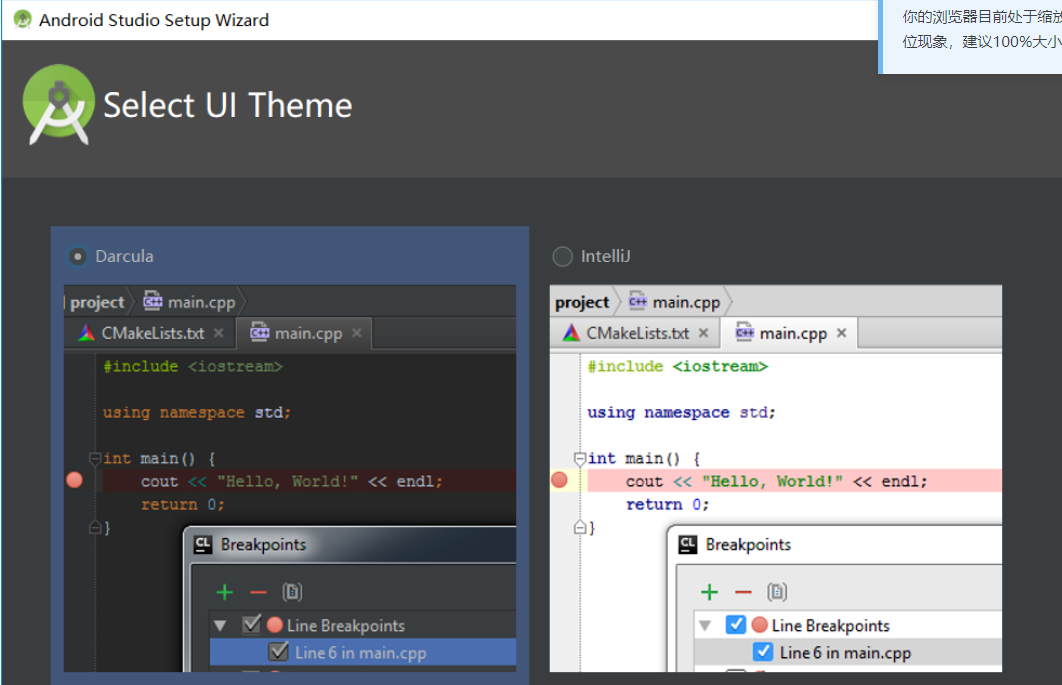
Task: Collapse main() fold marker in Darcula preview
Action: pos(95,459)
